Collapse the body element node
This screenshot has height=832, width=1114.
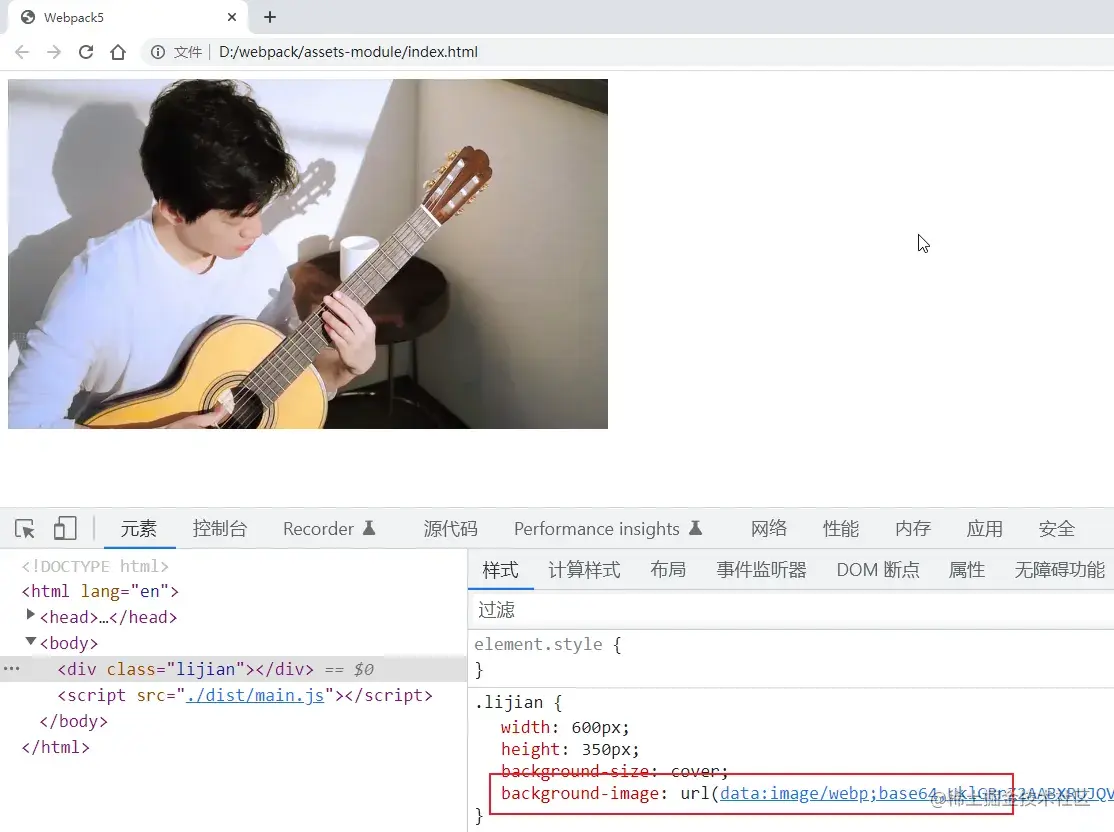tap(30, 642)
